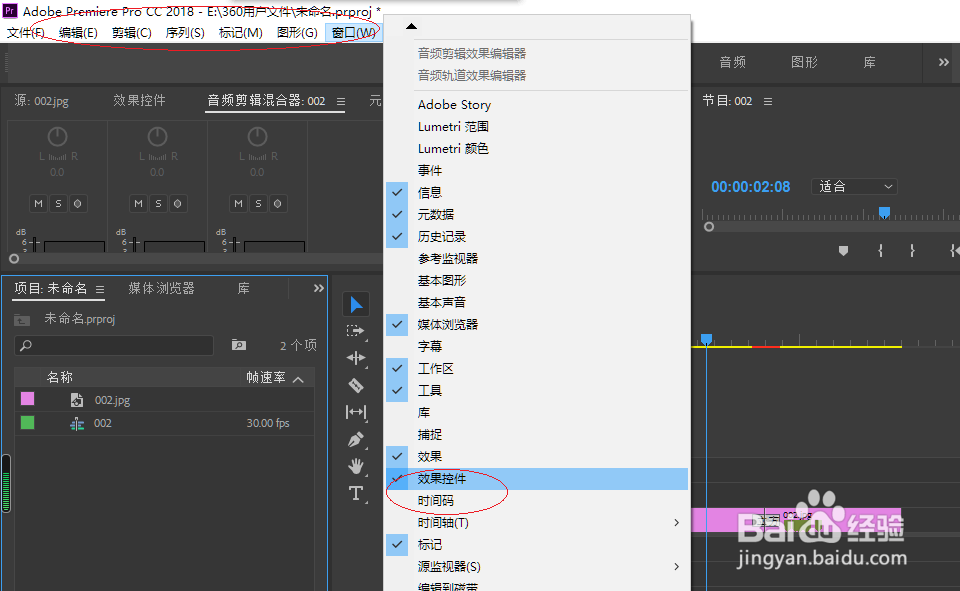Click the Premiere Pro app icon in title bar
The width and height of the screenshot is (960, 591).
coord(10,10)
